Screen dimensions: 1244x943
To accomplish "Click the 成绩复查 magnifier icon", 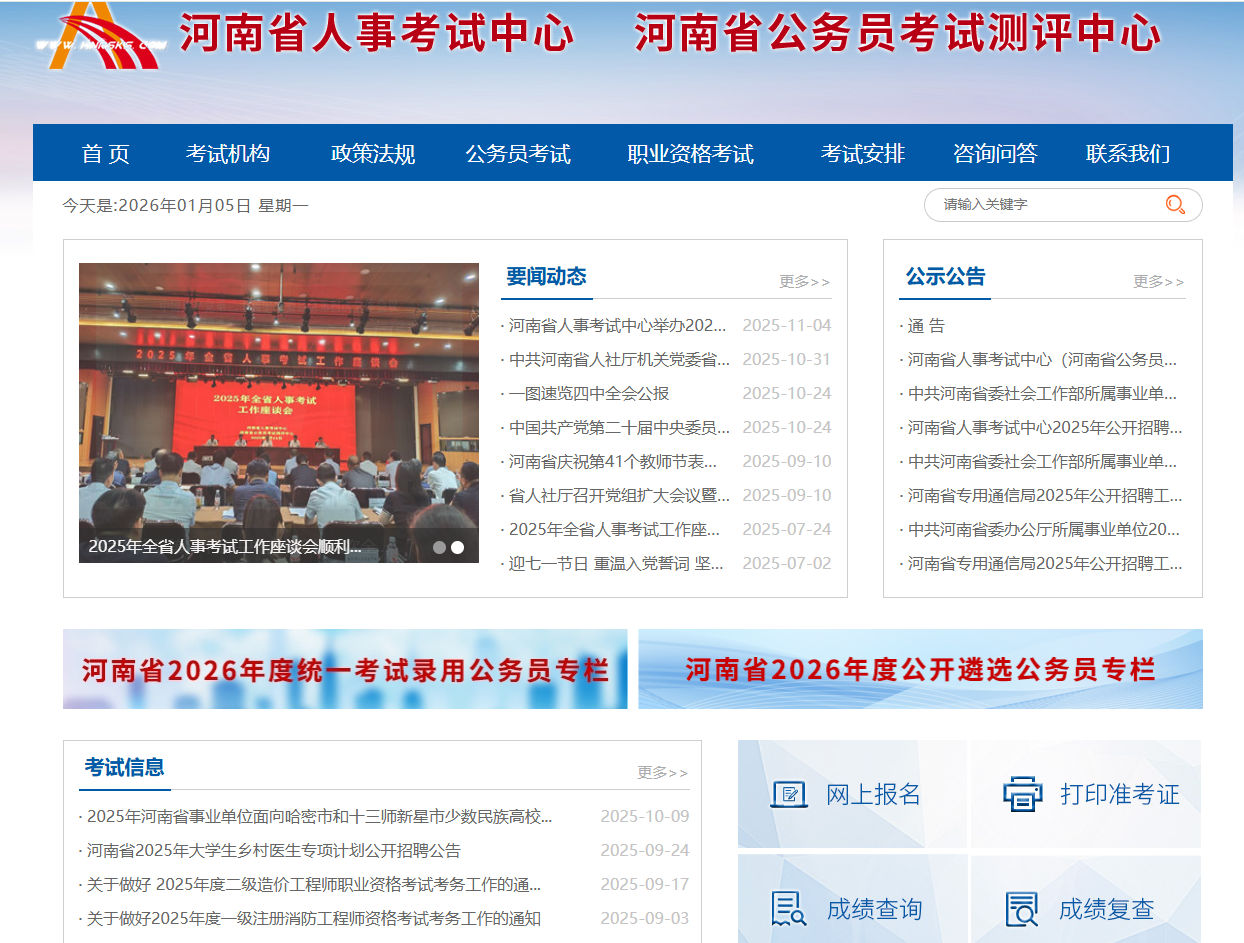I will 1022,909.
